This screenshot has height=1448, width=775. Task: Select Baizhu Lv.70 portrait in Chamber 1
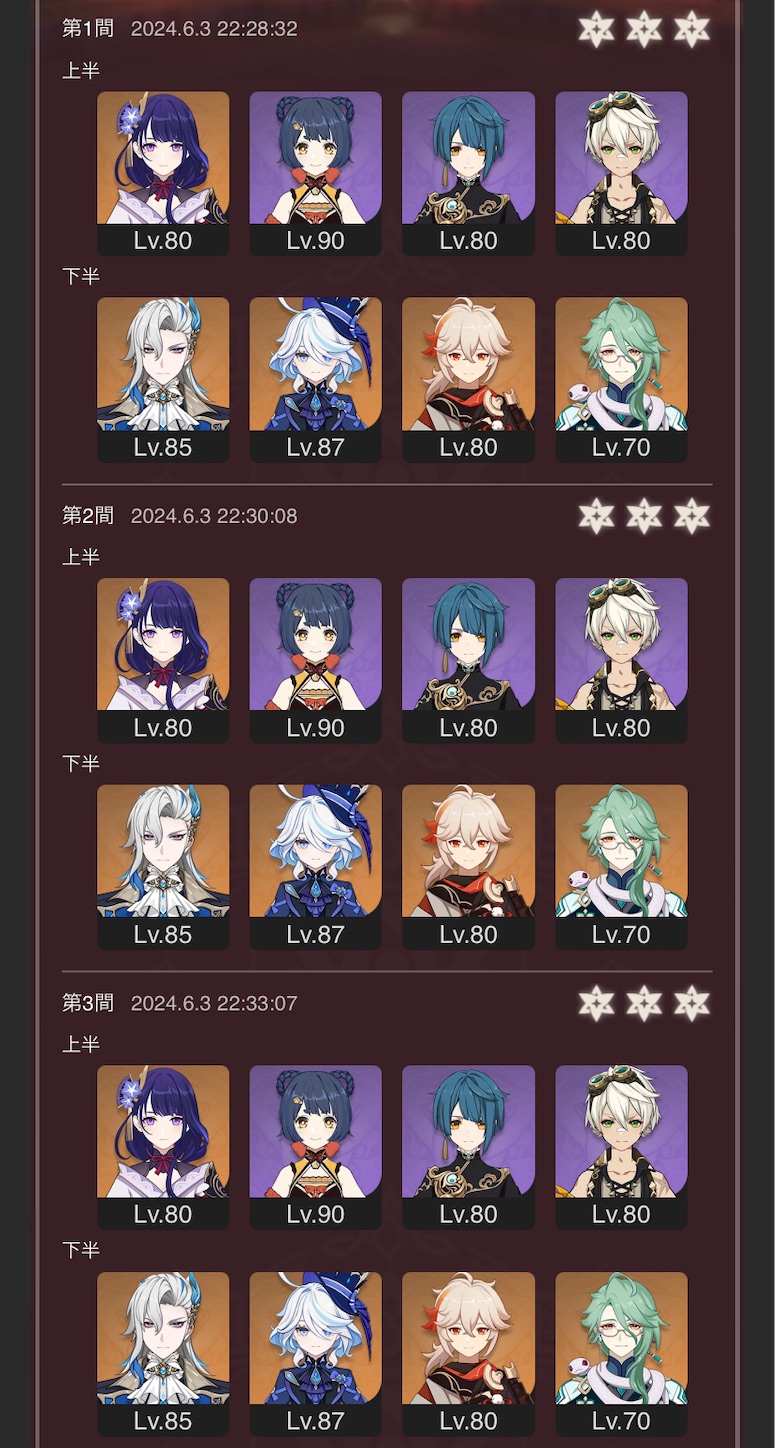[x=621, y=380]
